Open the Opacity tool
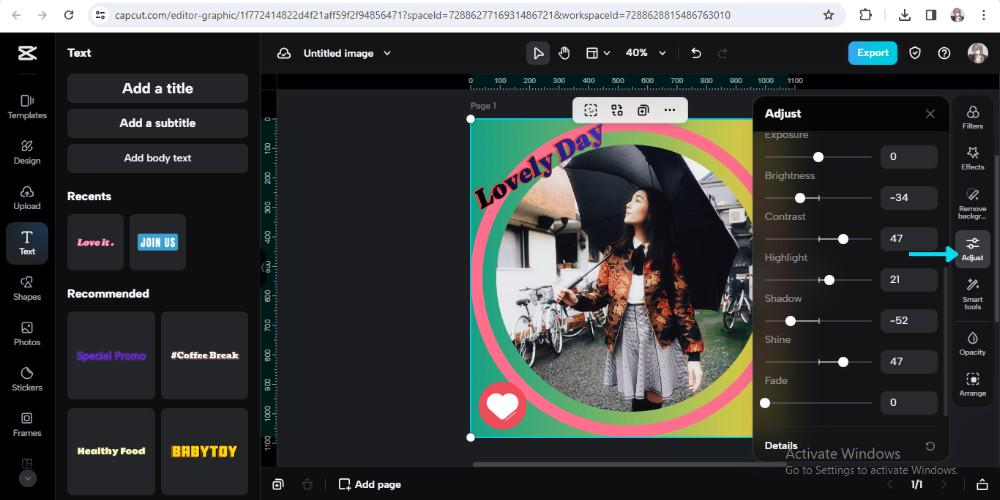 [973, 343]
